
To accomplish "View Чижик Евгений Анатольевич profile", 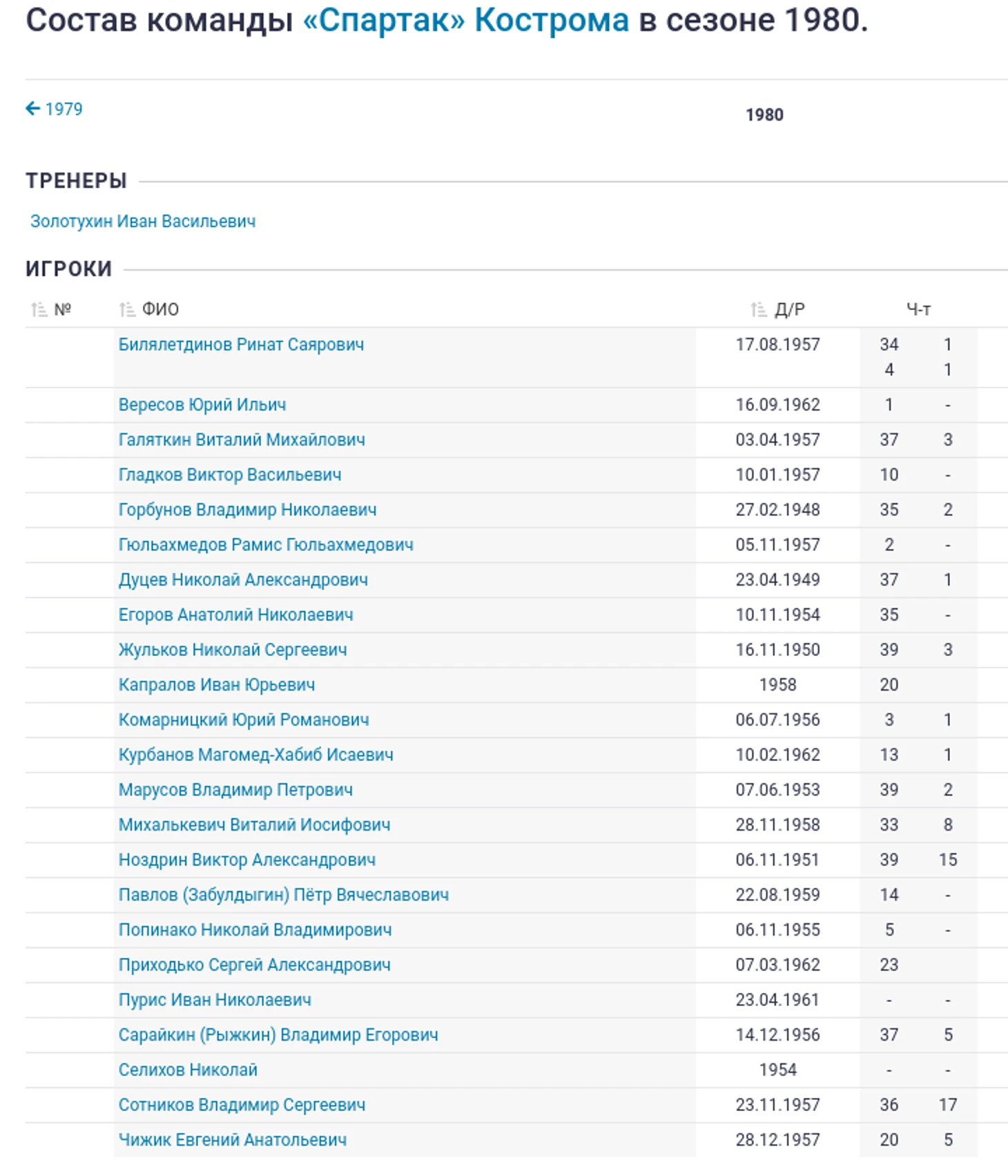I will coord(233,1140).
